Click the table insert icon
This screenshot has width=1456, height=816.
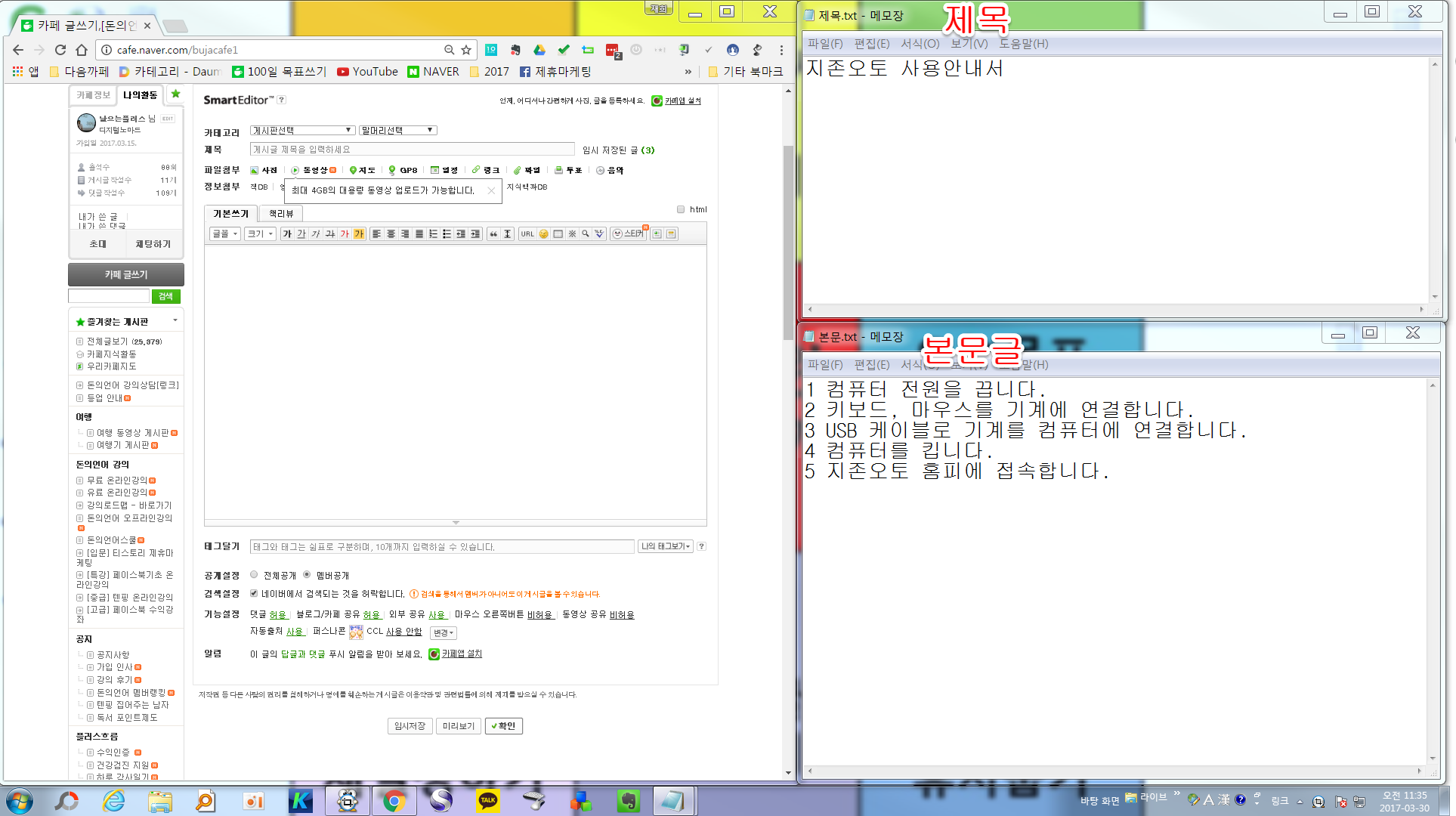tap(558, 234)
